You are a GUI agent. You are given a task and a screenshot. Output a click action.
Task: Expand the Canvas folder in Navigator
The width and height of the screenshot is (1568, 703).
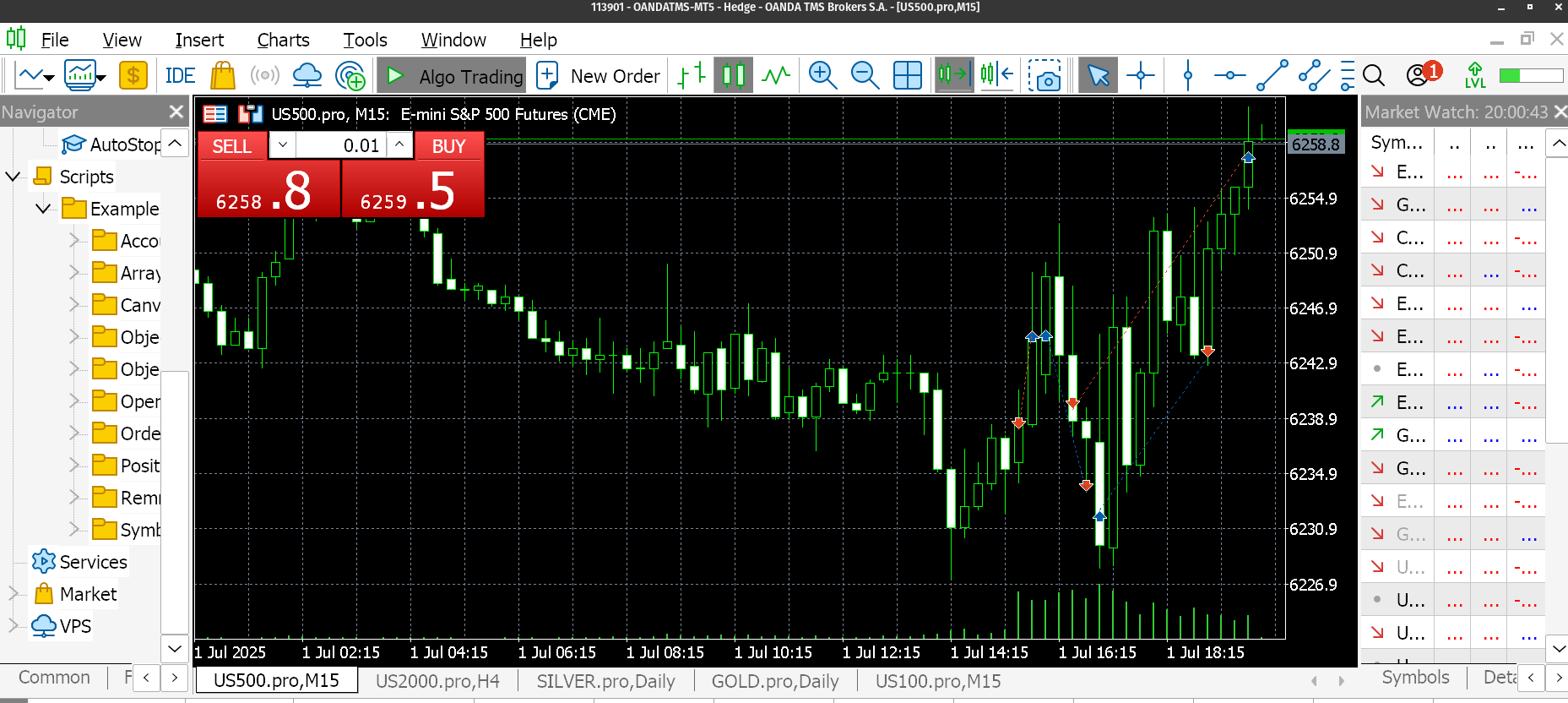coord(74,305)
